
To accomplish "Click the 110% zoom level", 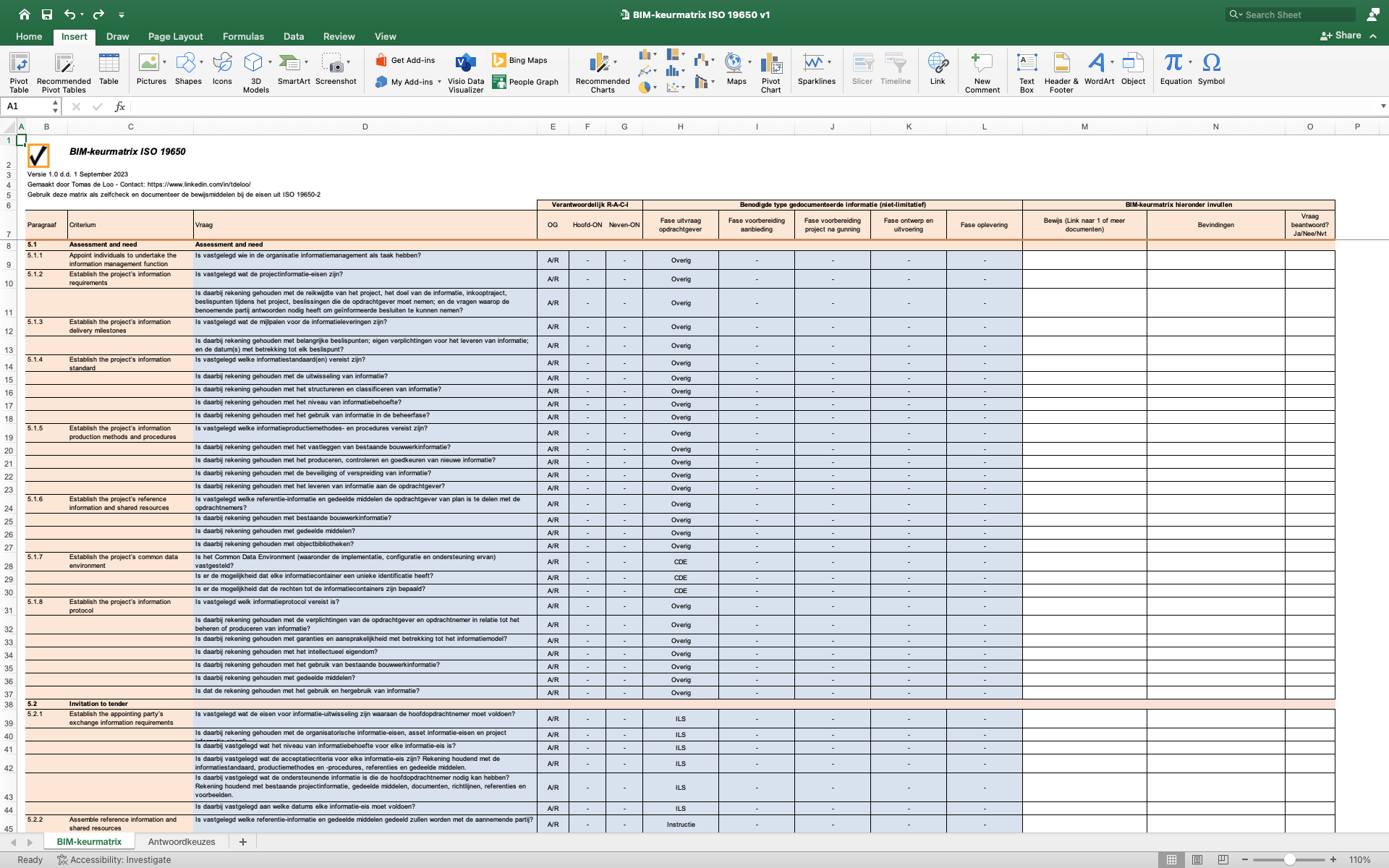I will (x=1359, y=860).
